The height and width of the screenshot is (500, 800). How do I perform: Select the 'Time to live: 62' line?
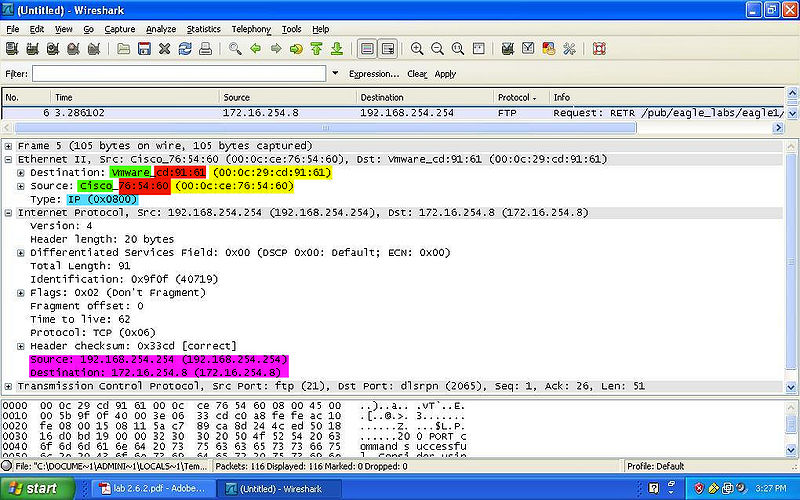(80, 319)
